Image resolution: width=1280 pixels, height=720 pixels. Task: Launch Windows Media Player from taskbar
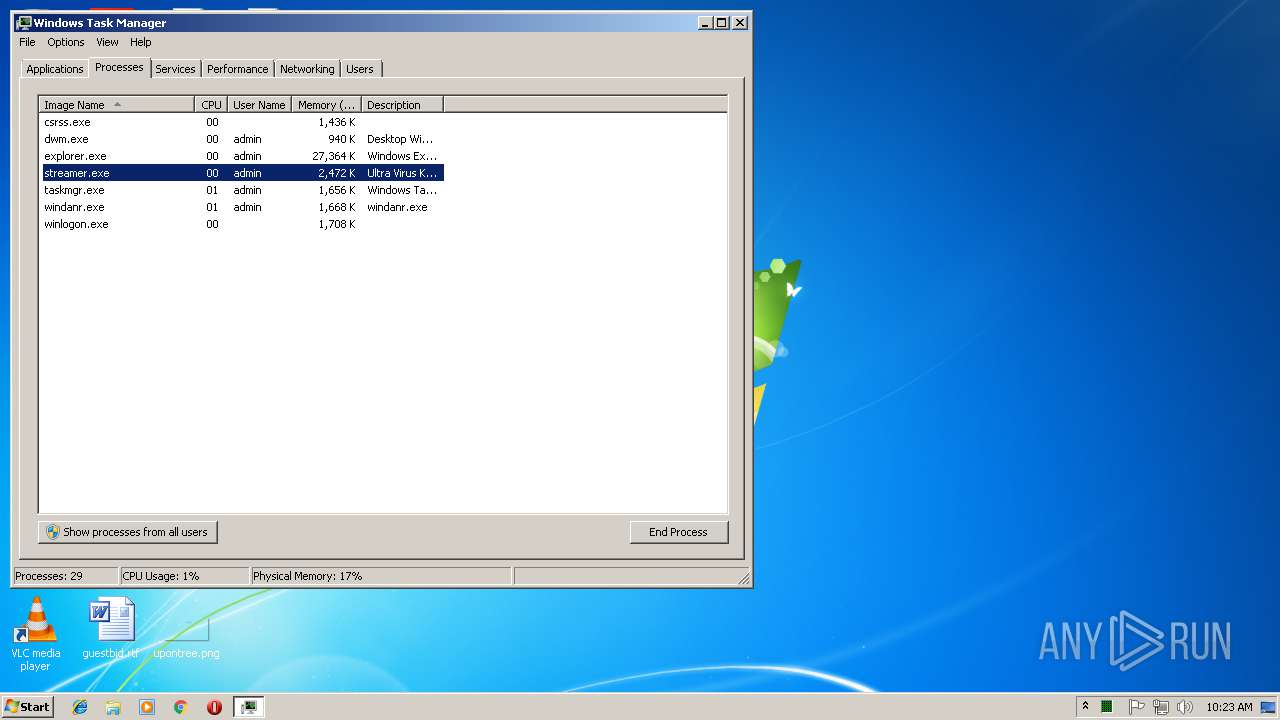(147, 707)
